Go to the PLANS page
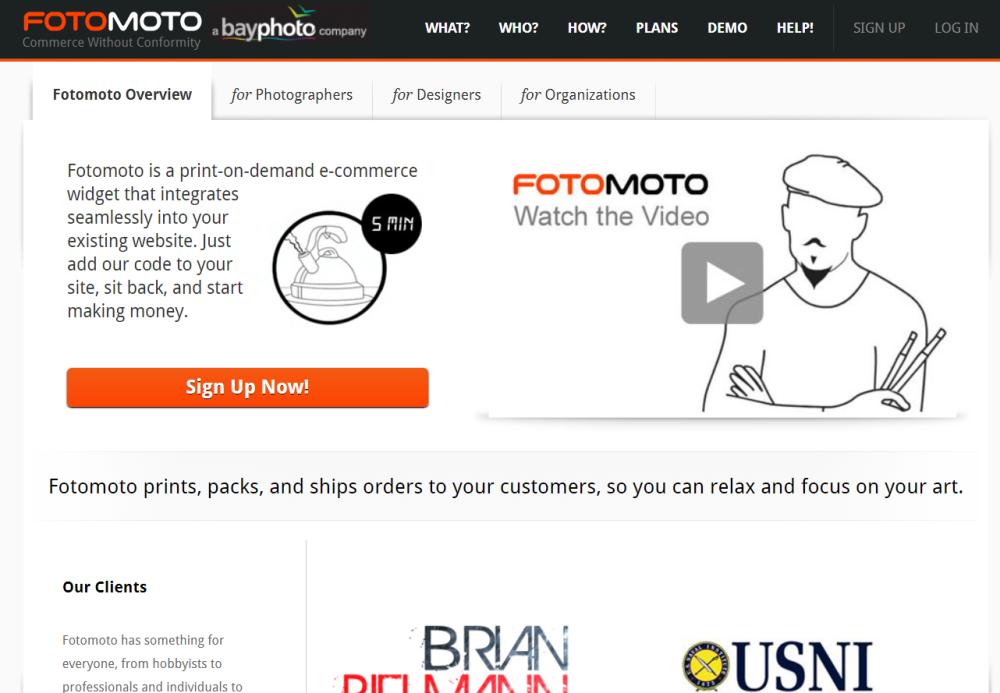Screen dimensions: 1000x693 (x=657, y=28)
